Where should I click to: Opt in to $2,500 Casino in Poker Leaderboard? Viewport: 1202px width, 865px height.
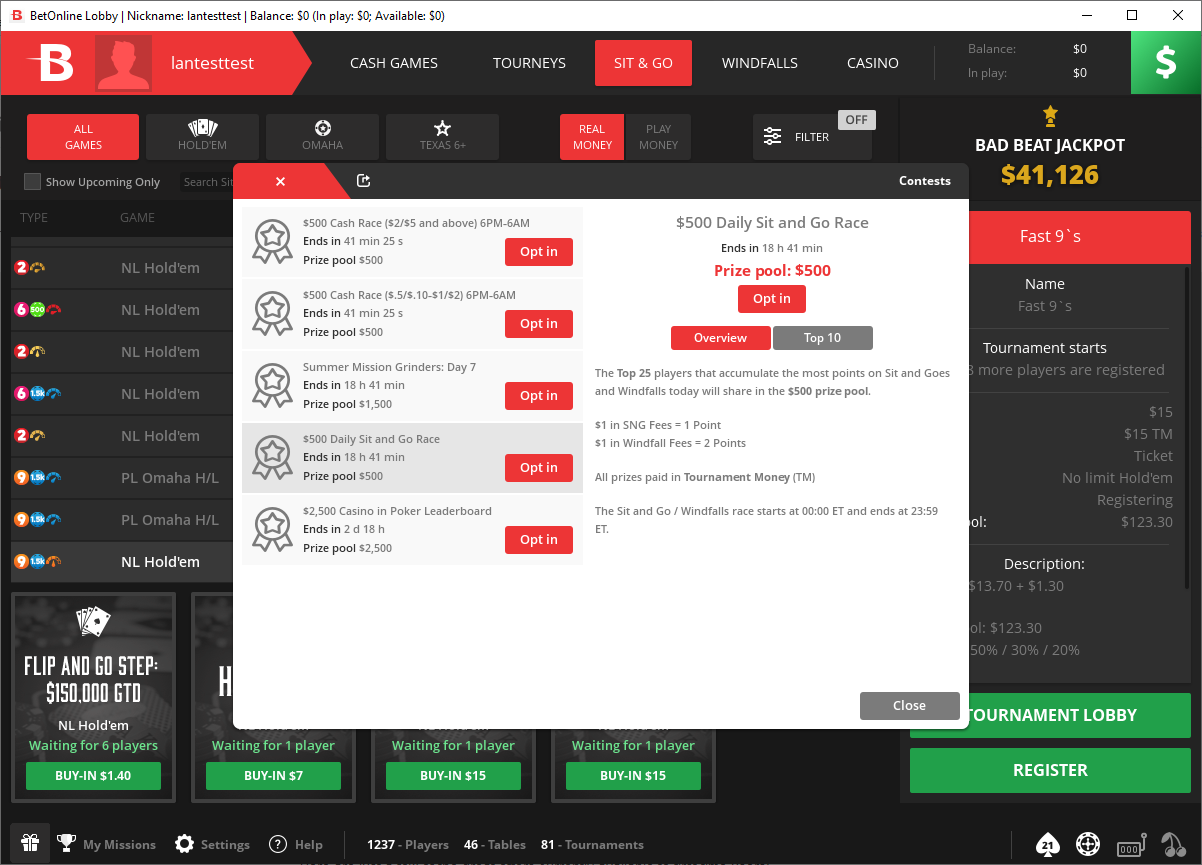coord(539,540)
